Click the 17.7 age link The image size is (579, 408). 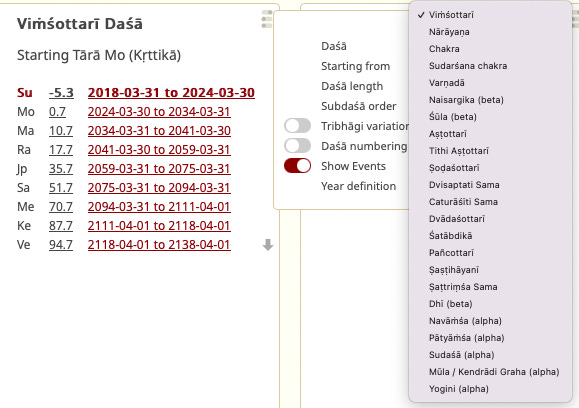point(61,150)
